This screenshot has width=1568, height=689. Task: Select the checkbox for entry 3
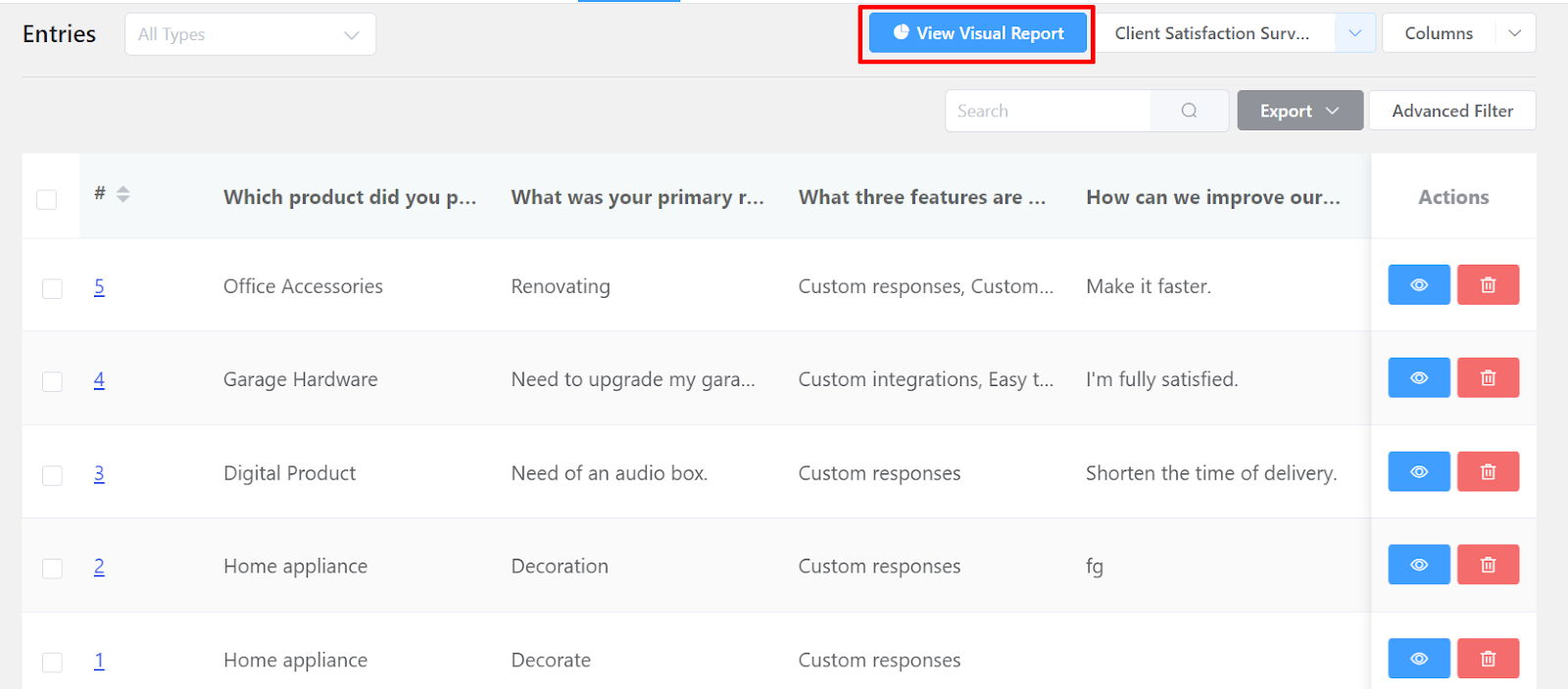(x=52, y=475)
